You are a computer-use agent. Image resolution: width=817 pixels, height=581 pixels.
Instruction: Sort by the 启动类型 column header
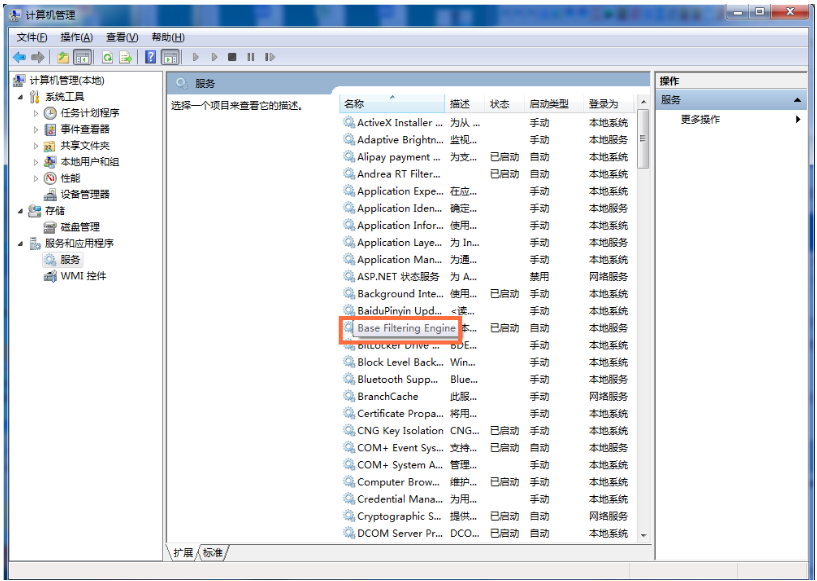point(554,104)
